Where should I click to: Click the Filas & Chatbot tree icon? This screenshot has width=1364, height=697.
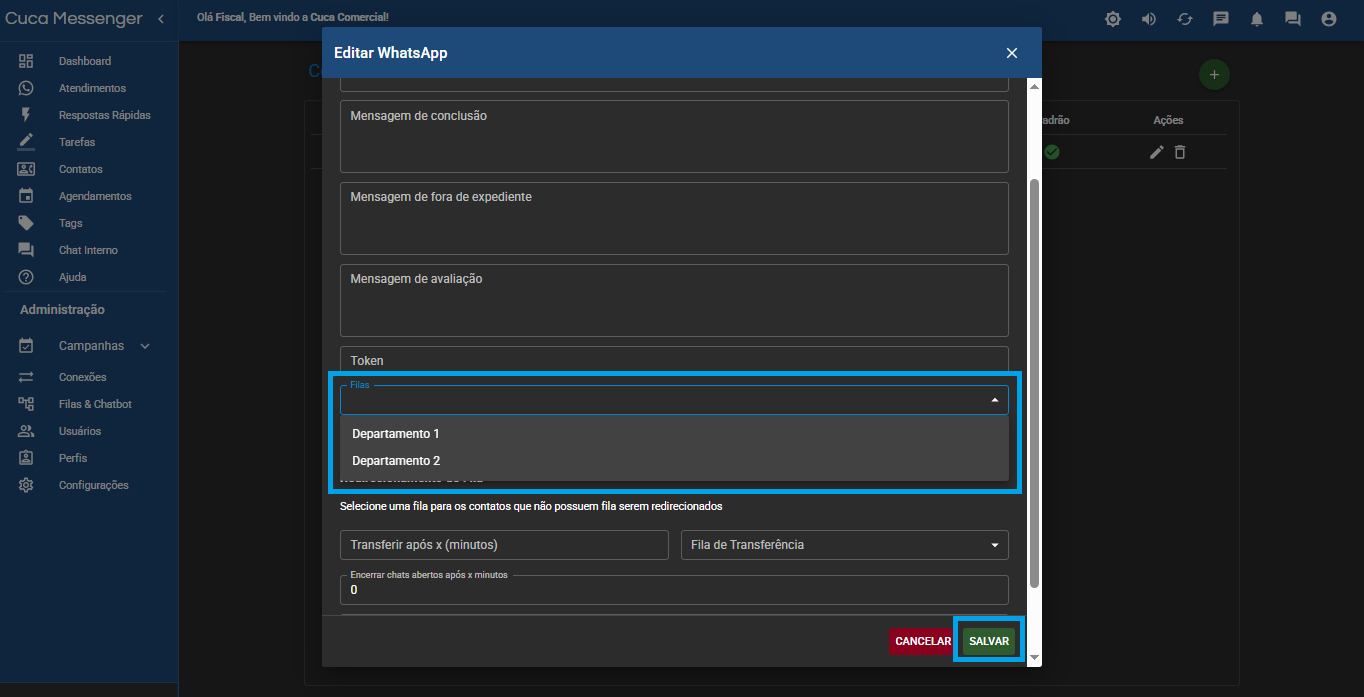[26, 404]
